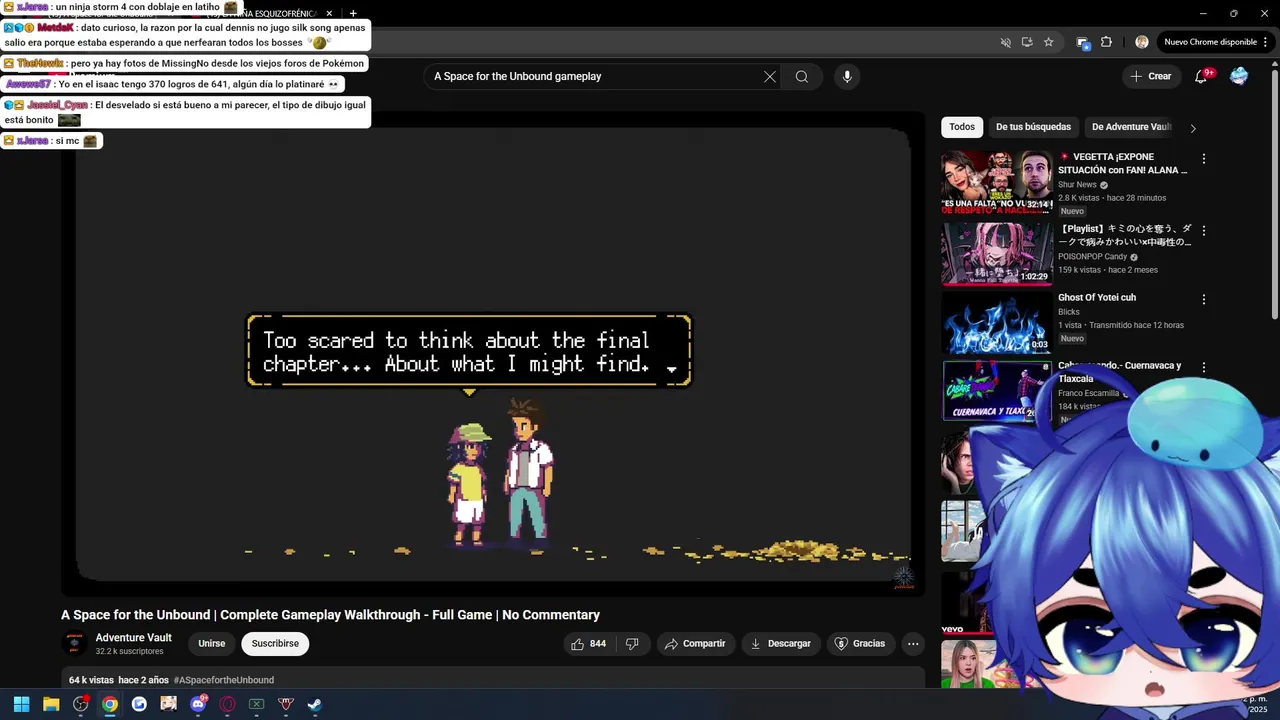Dislike the video with thumbs down
The height and width of the screenshot is (720, 1280).
[632, 644]
